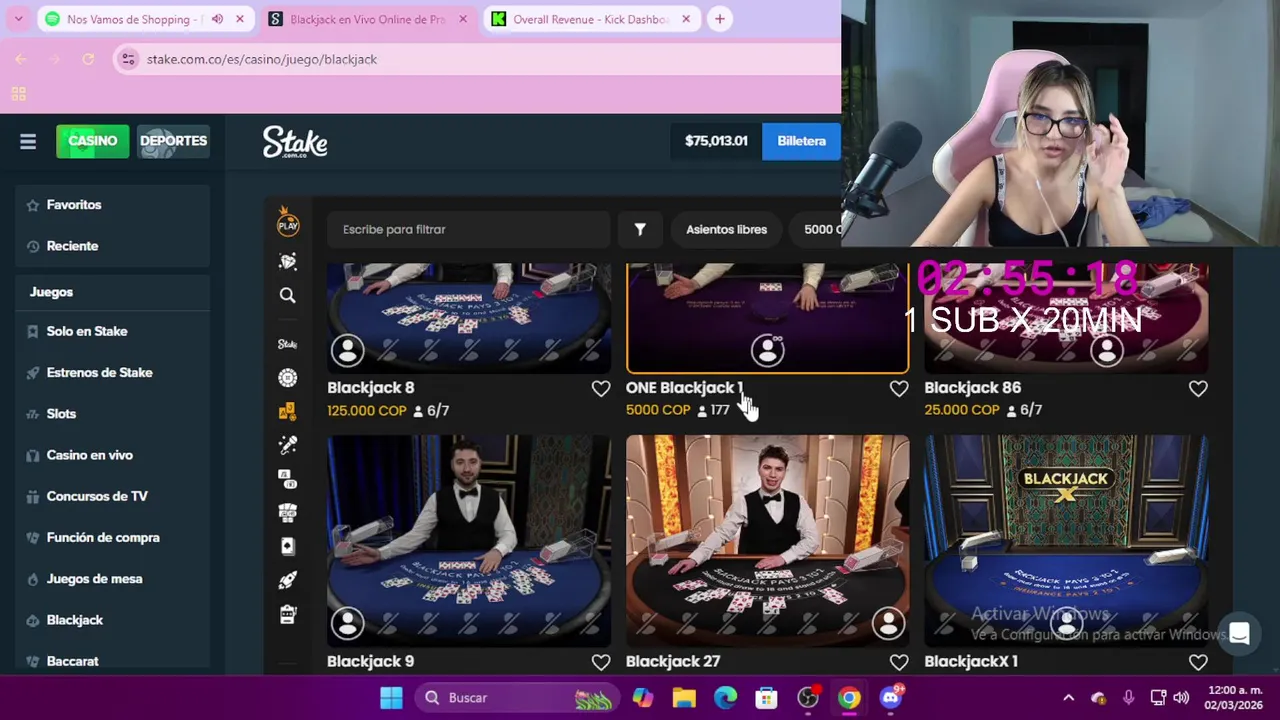Select Estrenos de Stake in sidebar
This screenshot has width=1280, height=720.
coord(112,372)
